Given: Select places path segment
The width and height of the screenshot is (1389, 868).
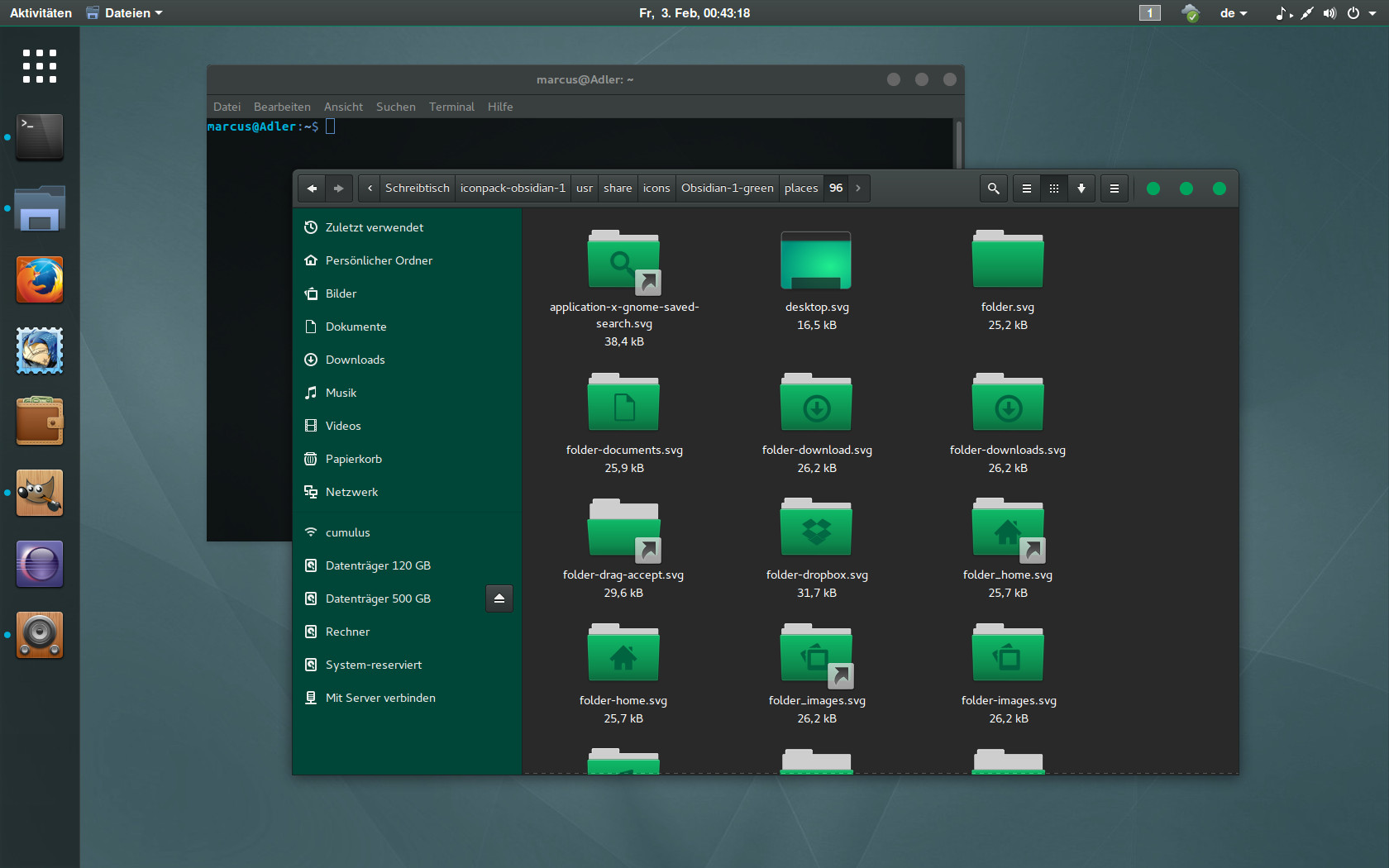Looking at the screenshot, I should [x=801, y=188].
